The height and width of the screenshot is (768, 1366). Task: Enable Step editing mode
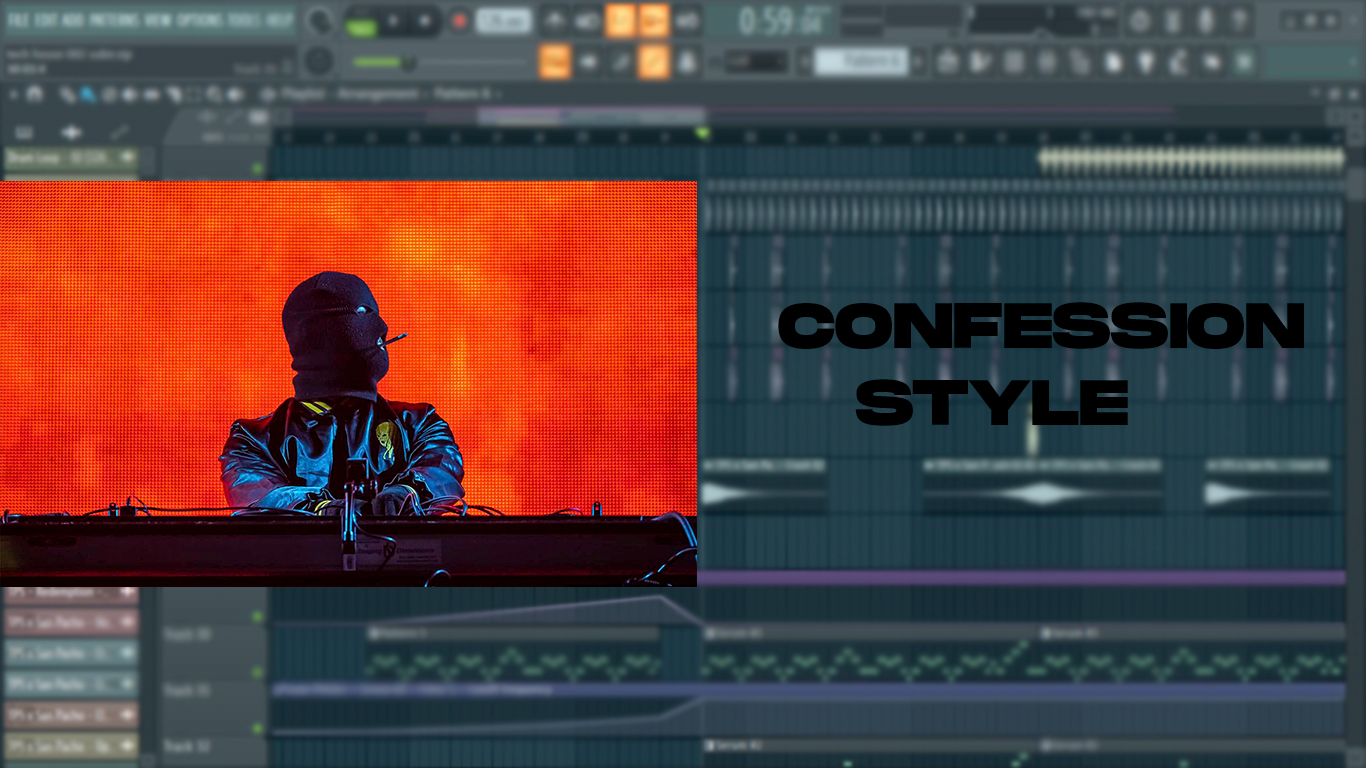[x=620, y=62]
